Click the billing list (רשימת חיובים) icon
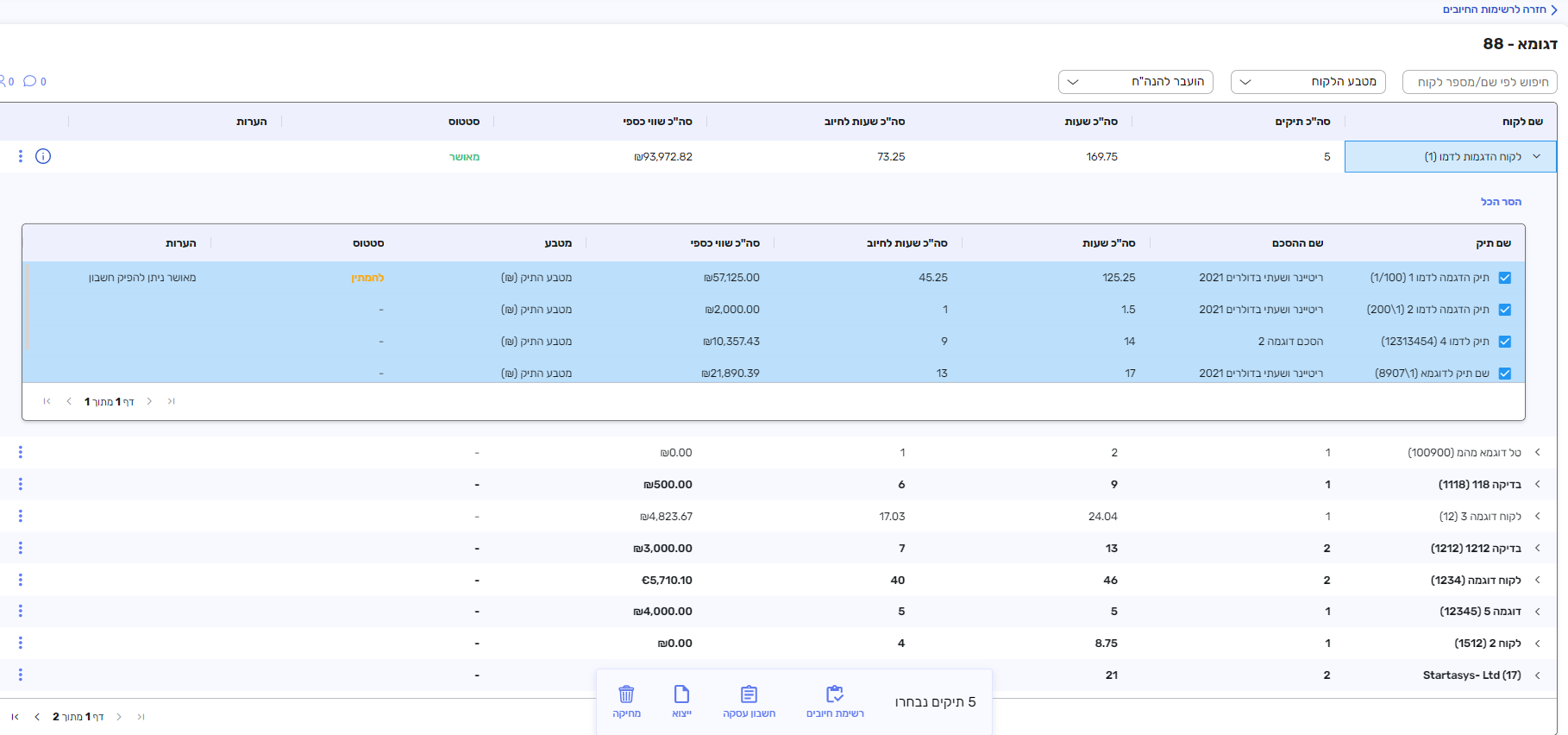 pos(834,694)
